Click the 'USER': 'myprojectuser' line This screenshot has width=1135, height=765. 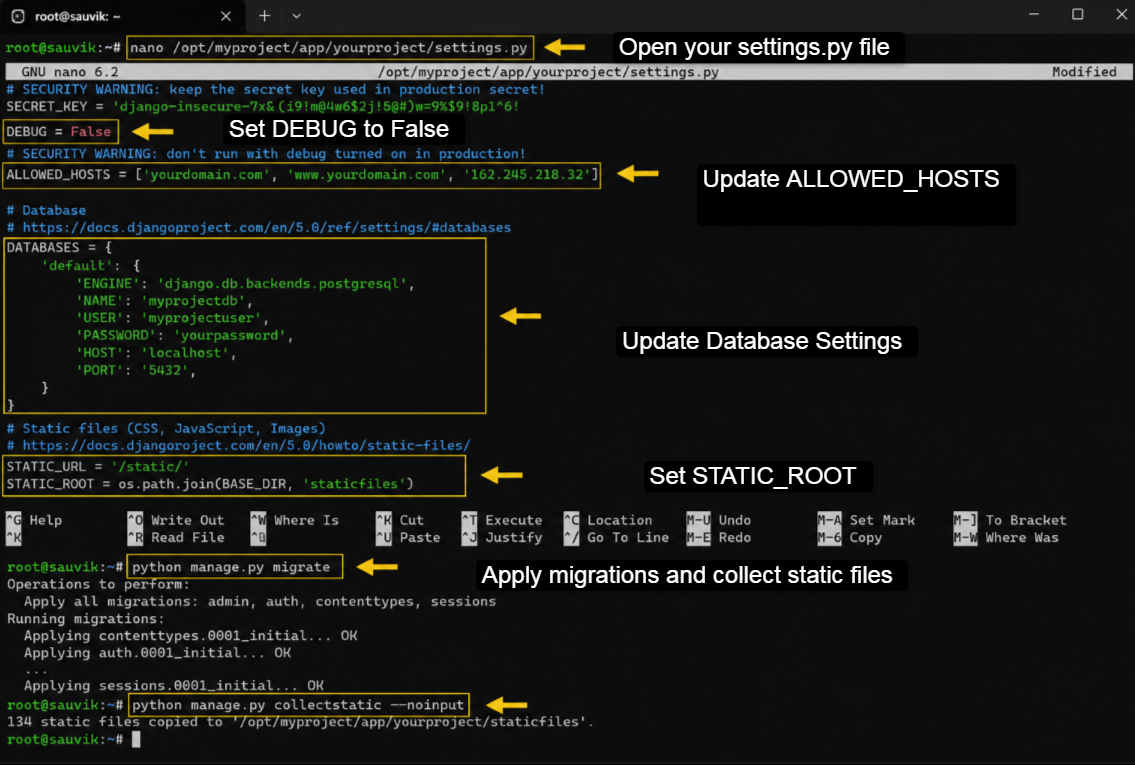click(x=172, y=318)
